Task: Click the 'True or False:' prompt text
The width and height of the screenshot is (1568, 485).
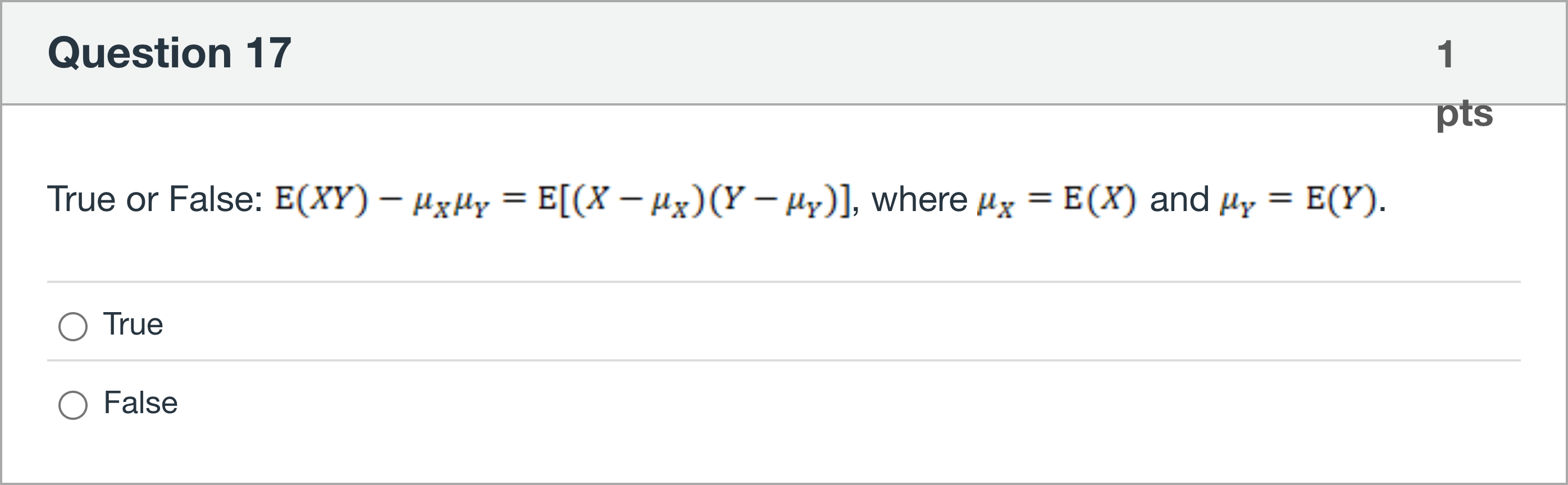Action: pos(154,199)
